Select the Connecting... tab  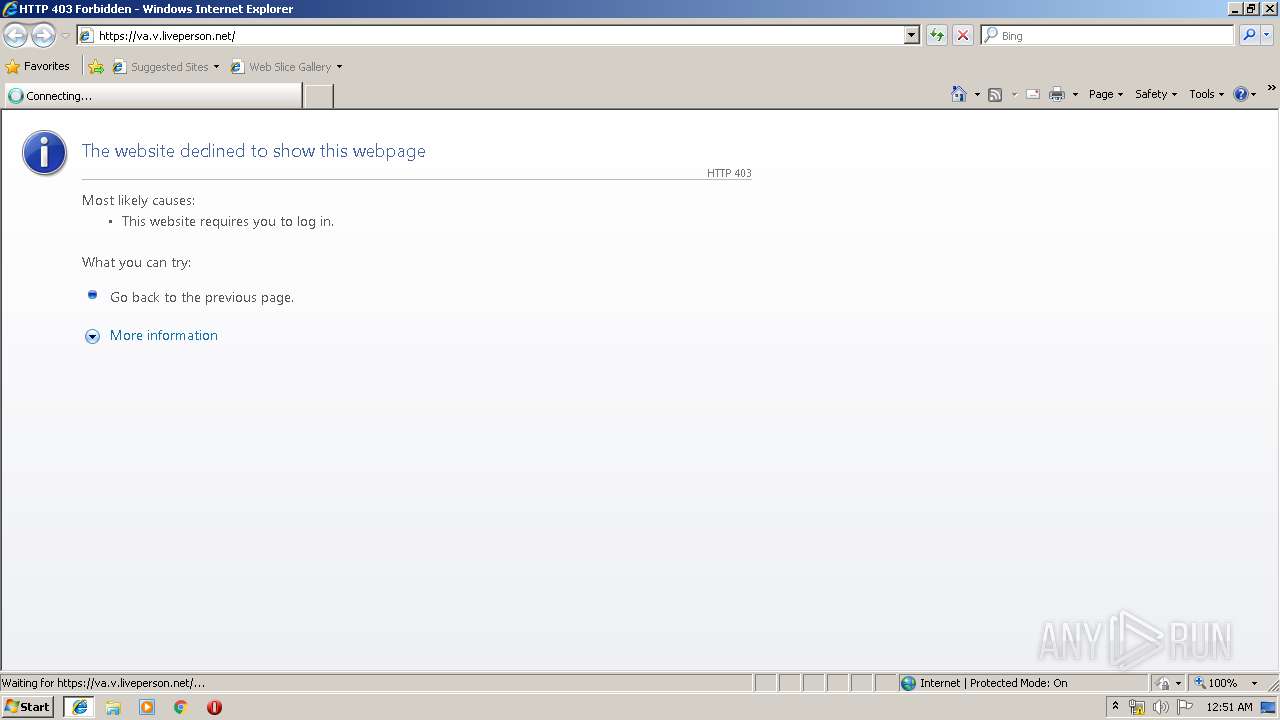(x=152, y=96)
